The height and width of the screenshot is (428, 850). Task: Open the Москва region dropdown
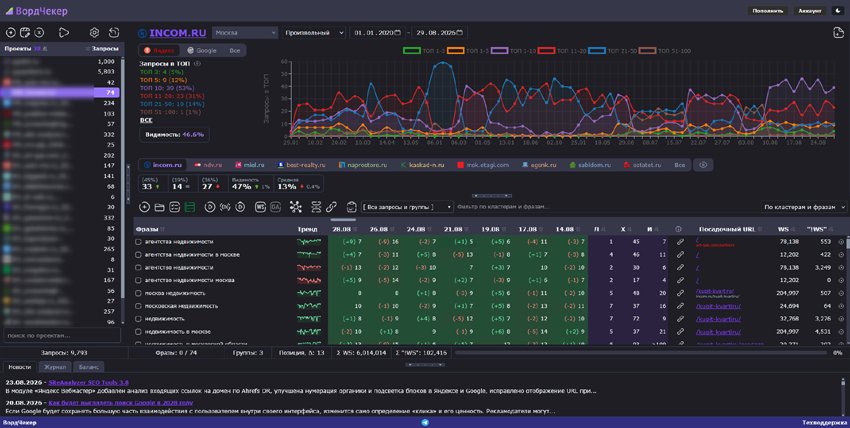[x=245, y=33]
